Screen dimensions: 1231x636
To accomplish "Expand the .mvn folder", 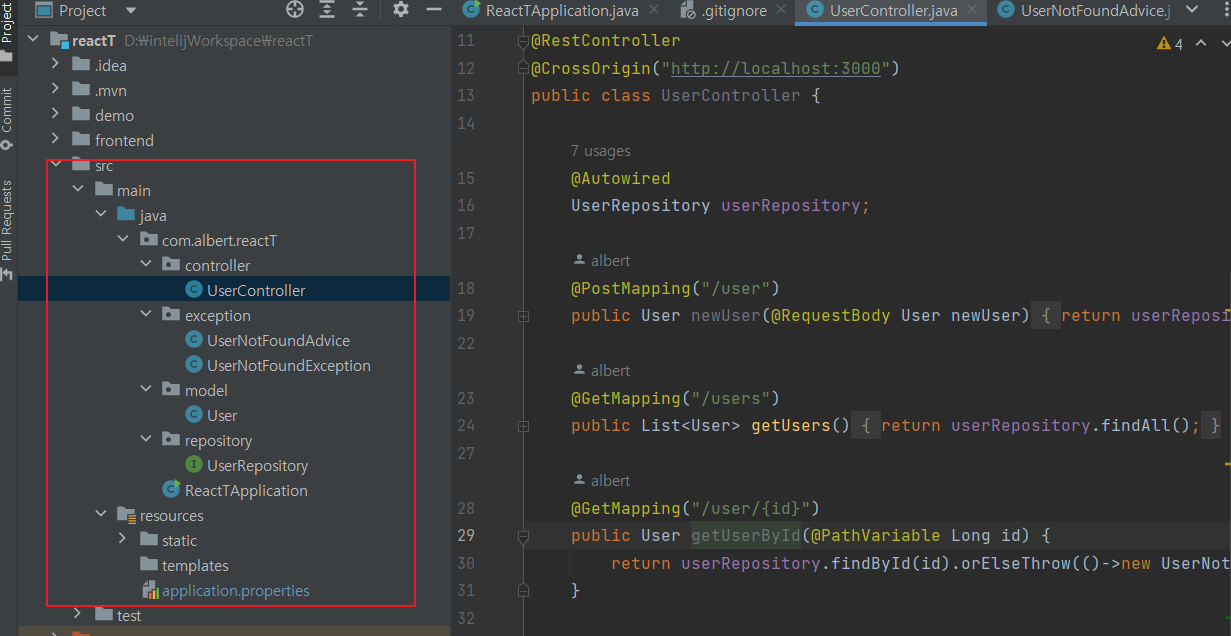I will (x=56, y=91).
